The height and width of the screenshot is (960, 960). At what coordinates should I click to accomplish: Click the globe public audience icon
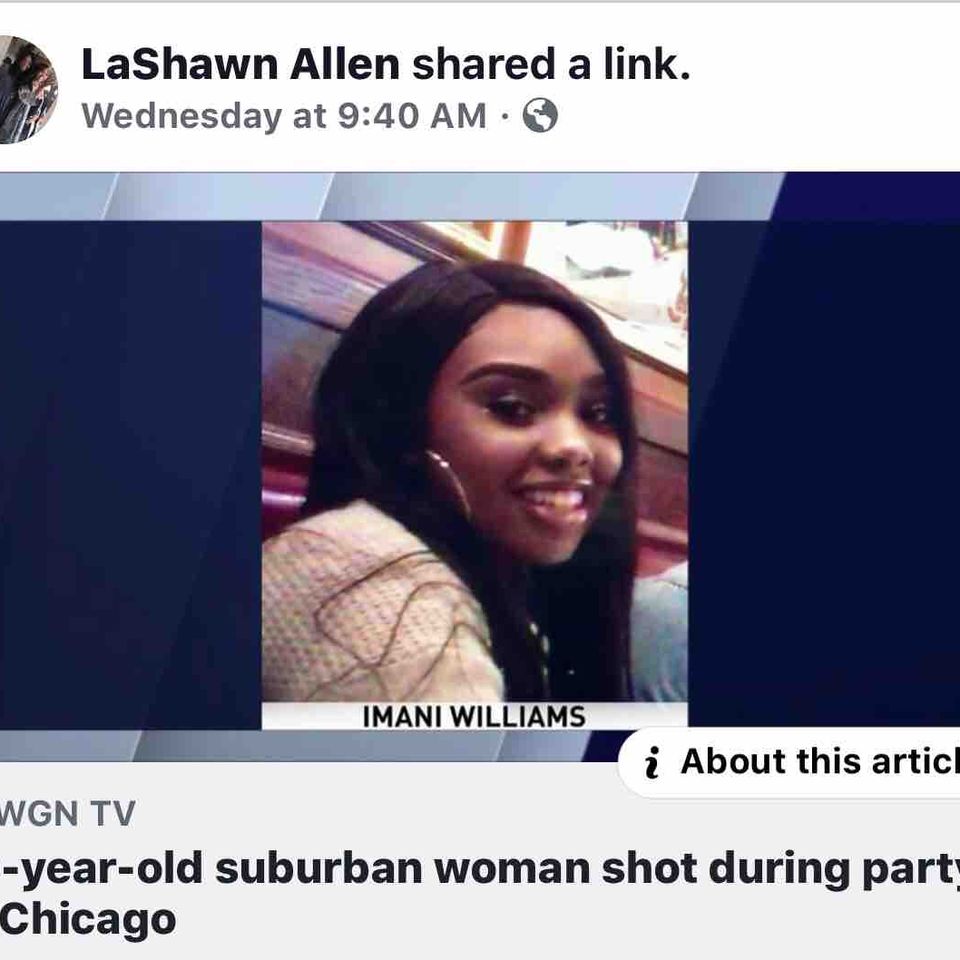[x=539, y=115]
